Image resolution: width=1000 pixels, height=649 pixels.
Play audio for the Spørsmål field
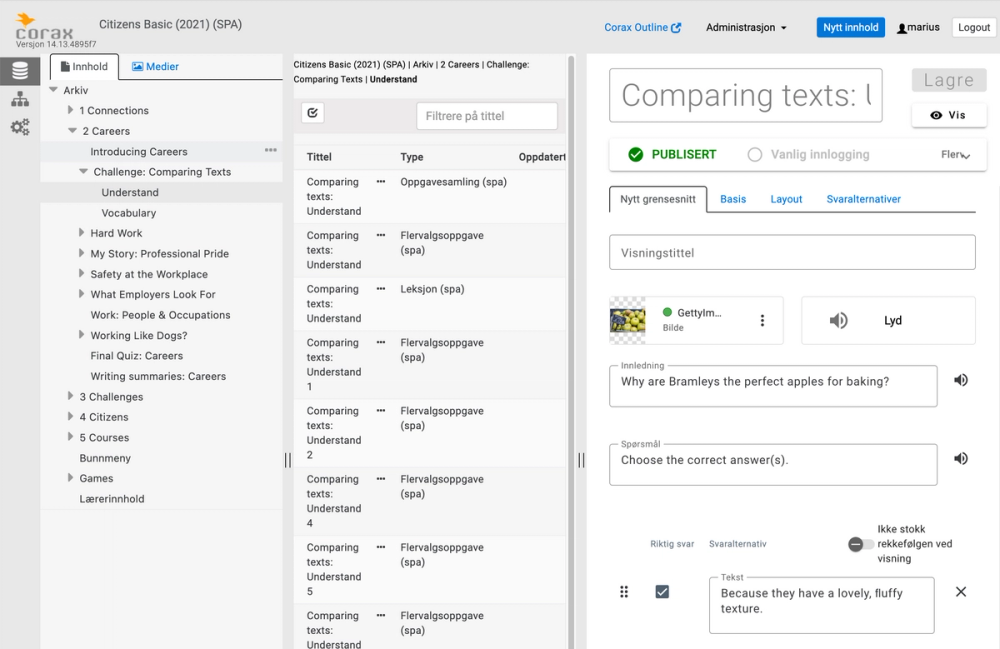coord(961,459)
